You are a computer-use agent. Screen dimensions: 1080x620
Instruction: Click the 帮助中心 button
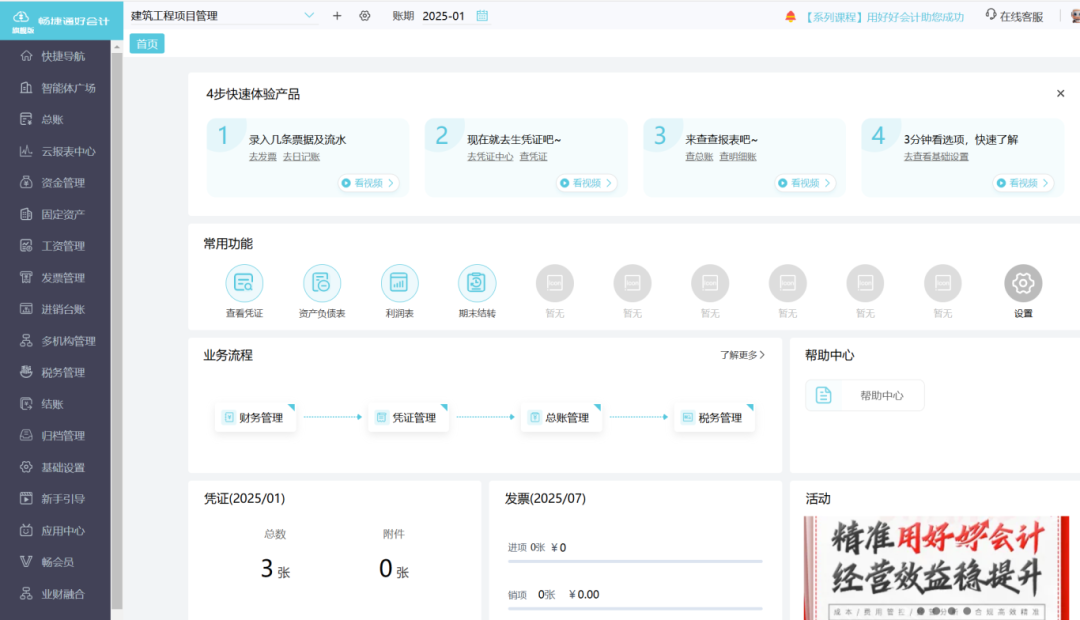pos(864,395)
